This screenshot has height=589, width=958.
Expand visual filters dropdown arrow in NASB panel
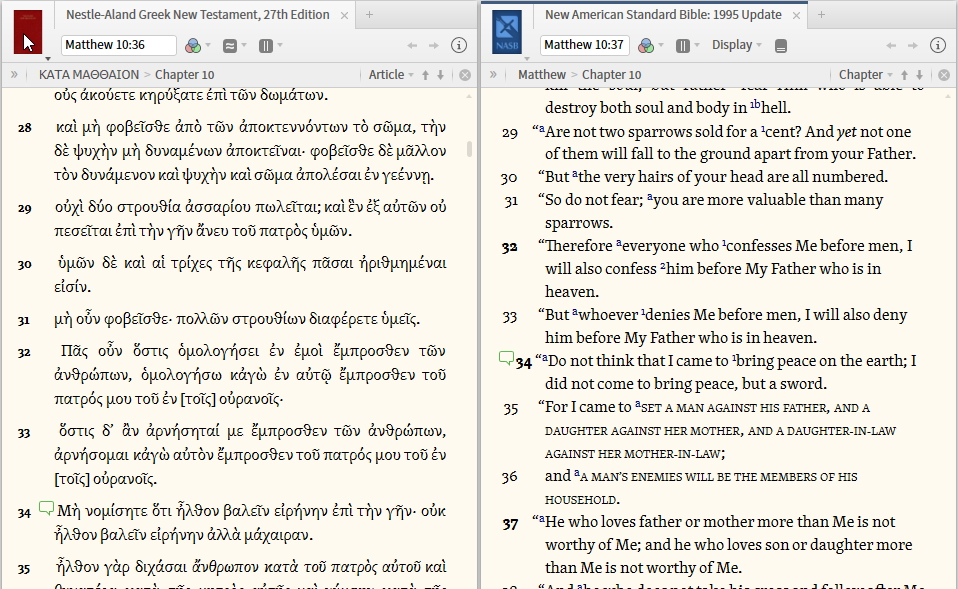coord(661,45)
